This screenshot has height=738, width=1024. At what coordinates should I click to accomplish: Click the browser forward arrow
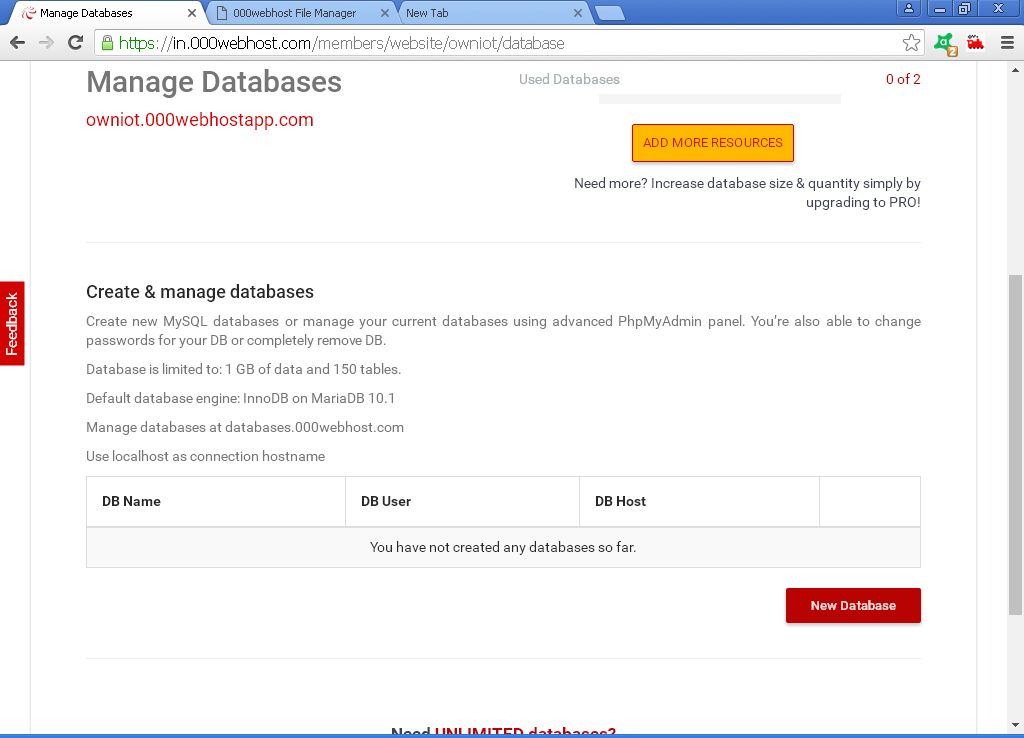pyautogui.click(x=46, y=43)
